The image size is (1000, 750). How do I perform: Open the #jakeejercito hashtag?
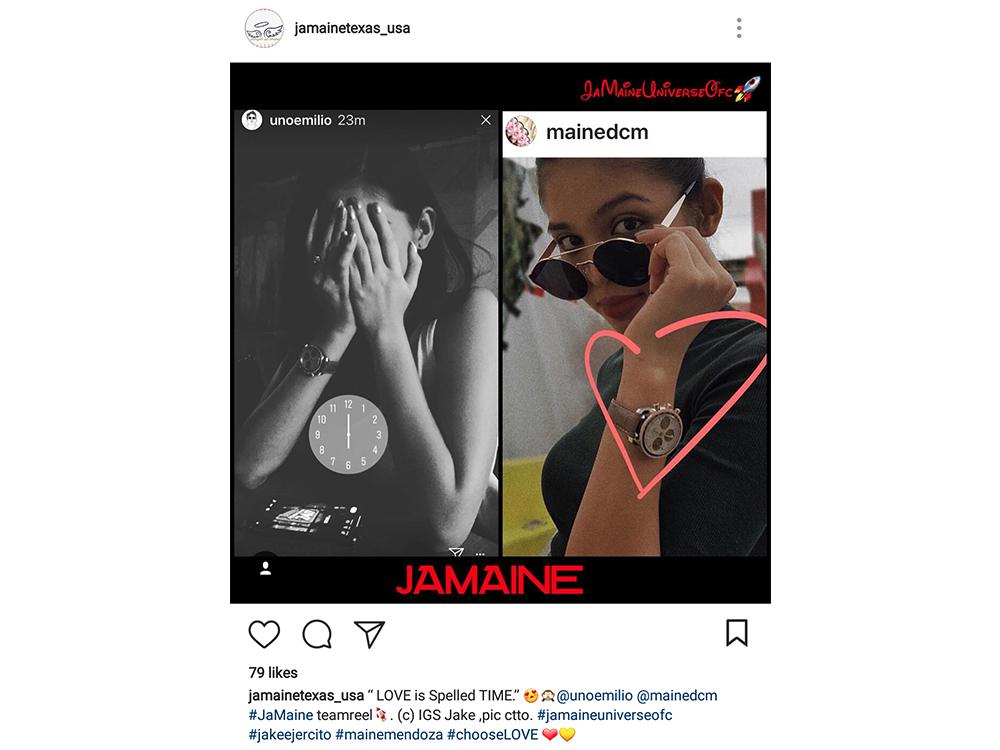coord(290,734)
